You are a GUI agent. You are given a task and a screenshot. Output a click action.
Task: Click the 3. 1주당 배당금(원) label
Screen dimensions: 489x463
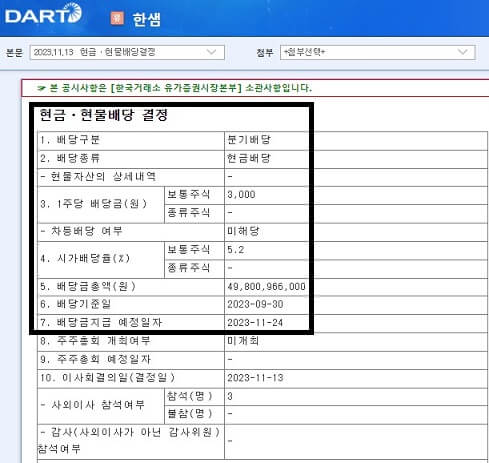click(x=93, y=204)
